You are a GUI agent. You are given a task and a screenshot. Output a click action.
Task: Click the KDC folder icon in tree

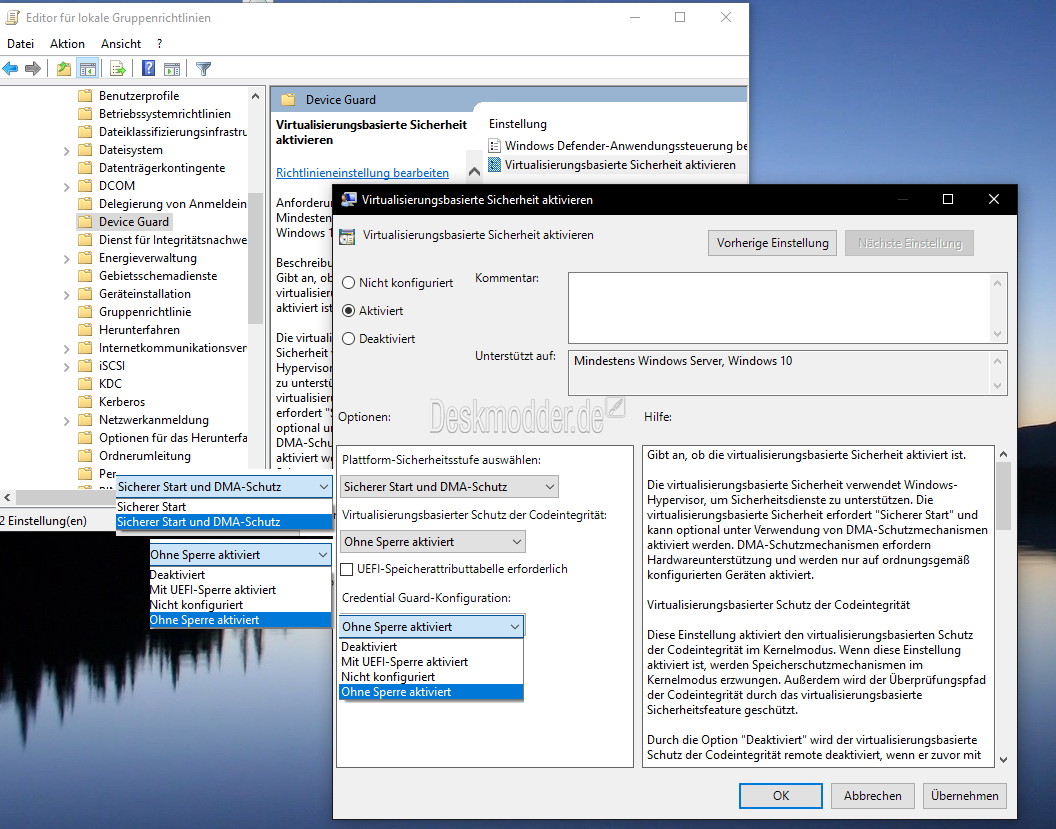[85, 383]
